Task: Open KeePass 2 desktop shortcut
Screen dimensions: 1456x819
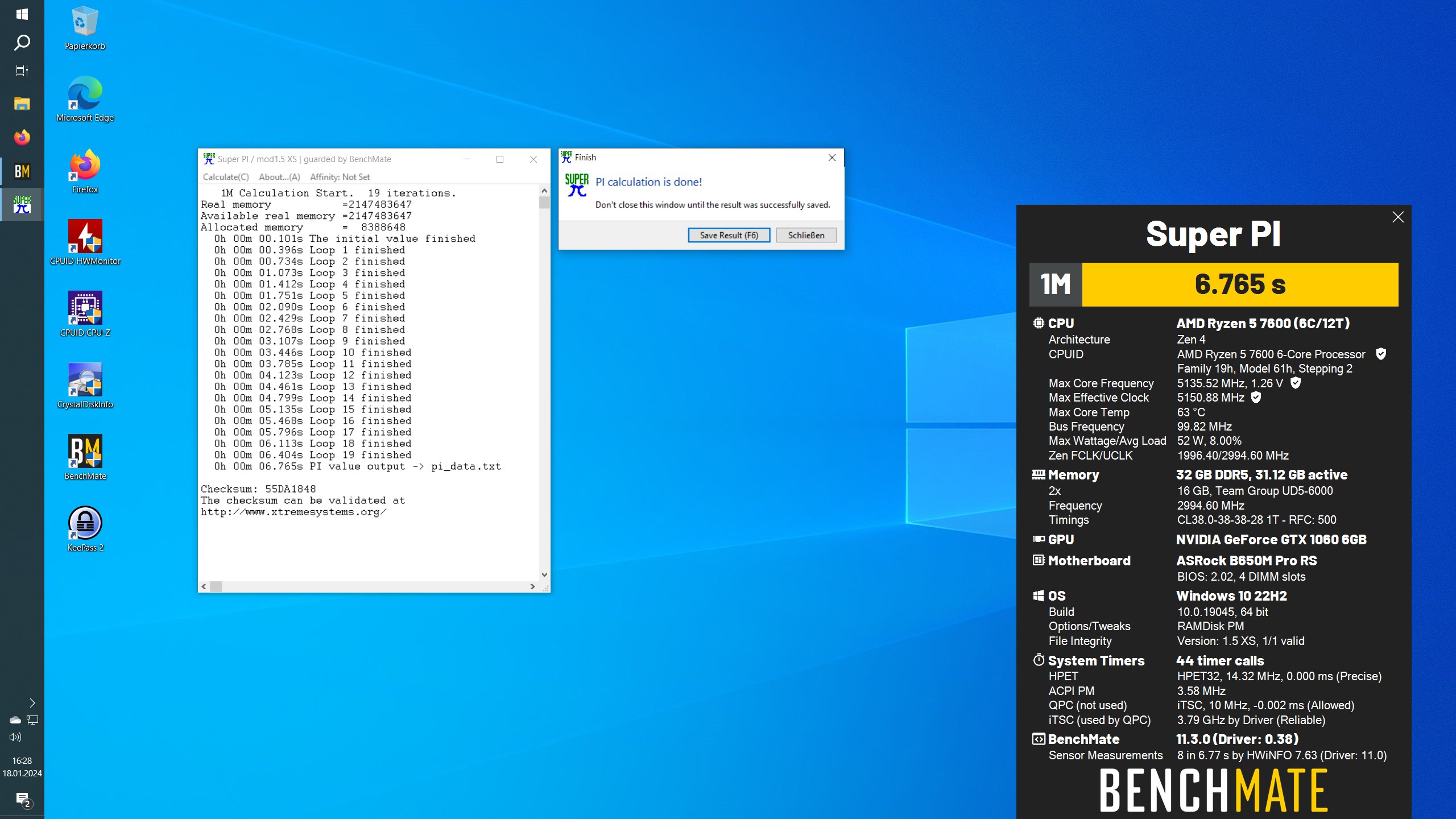Action: (x=85, y=529)
